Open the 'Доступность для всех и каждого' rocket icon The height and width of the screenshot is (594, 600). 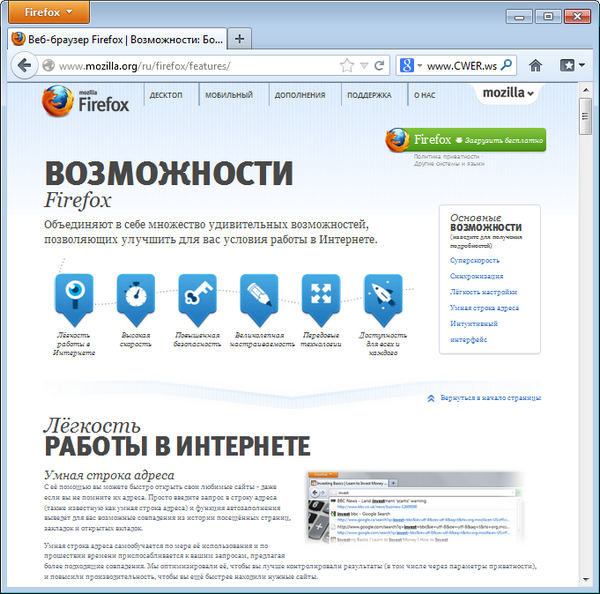coord(383,294)
